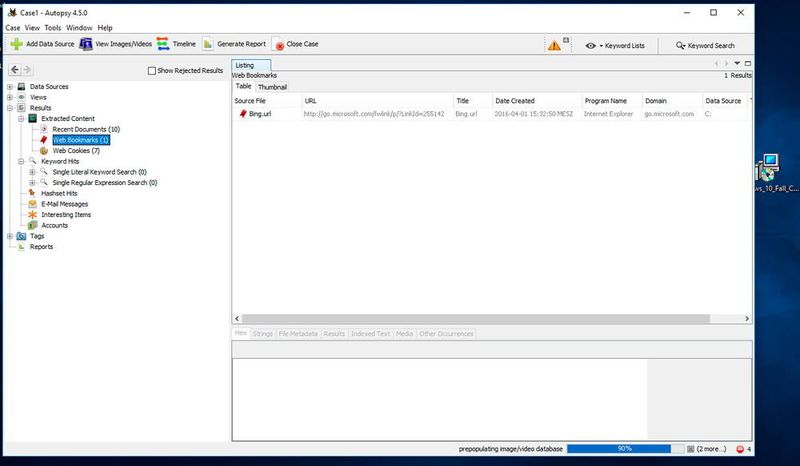Screen dimensions: 800x466
Task: Click the (2 more...) background tasks link
Action: 714,449
